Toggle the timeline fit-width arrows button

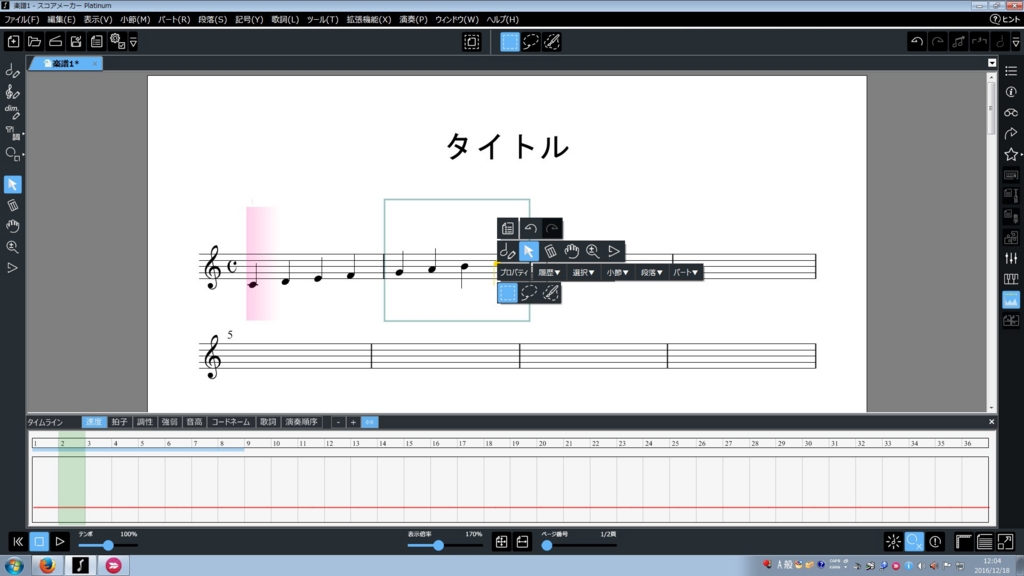point(370,422)
